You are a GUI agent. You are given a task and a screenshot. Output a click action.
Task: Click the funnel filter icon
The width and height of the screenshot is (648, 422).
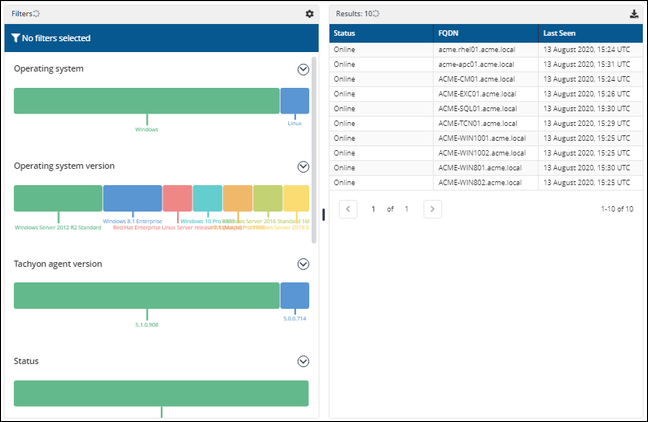tap(15, 38)
